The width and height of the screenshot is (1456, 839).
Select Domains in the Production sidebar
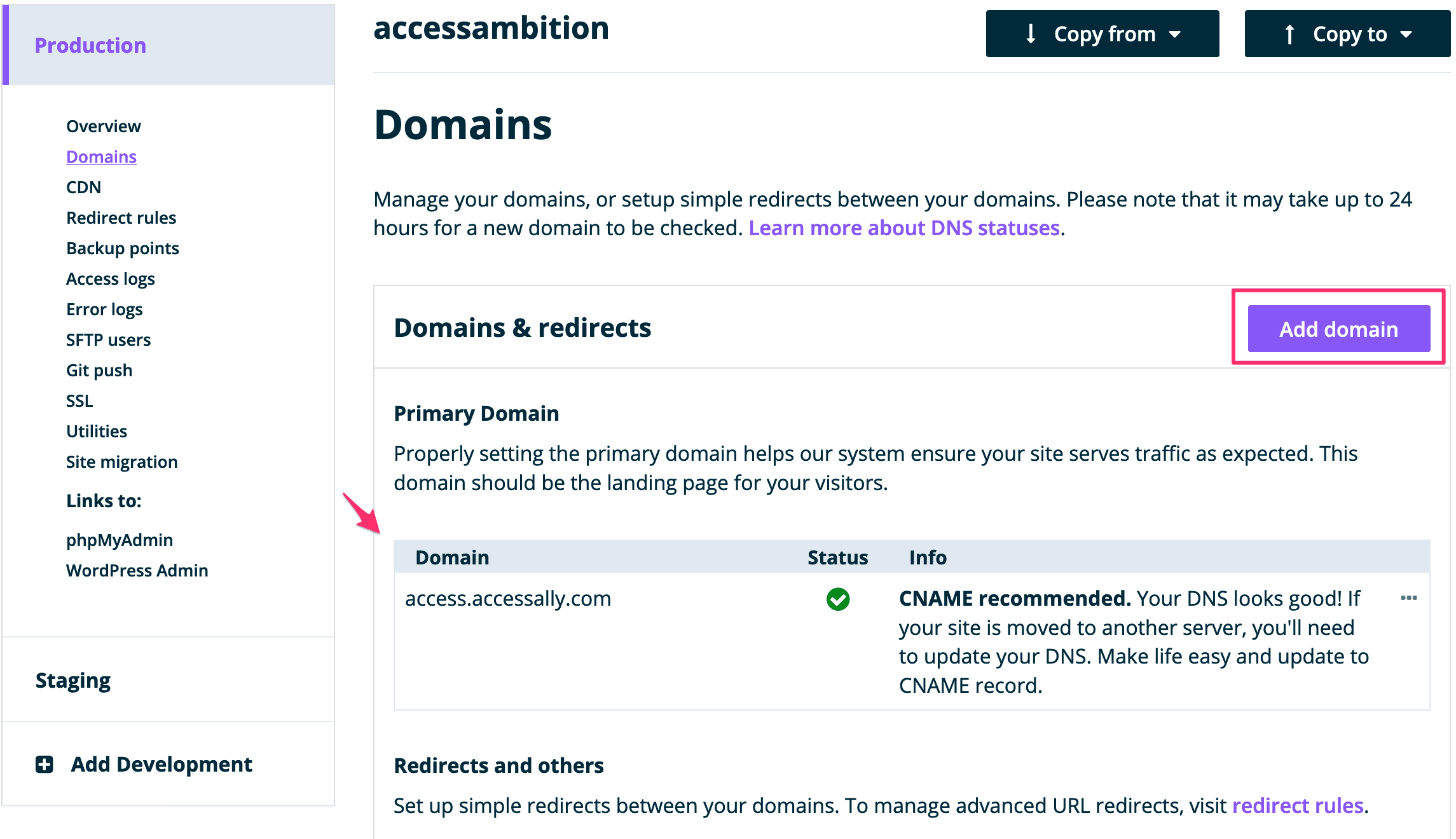click(x=101, y=156)
